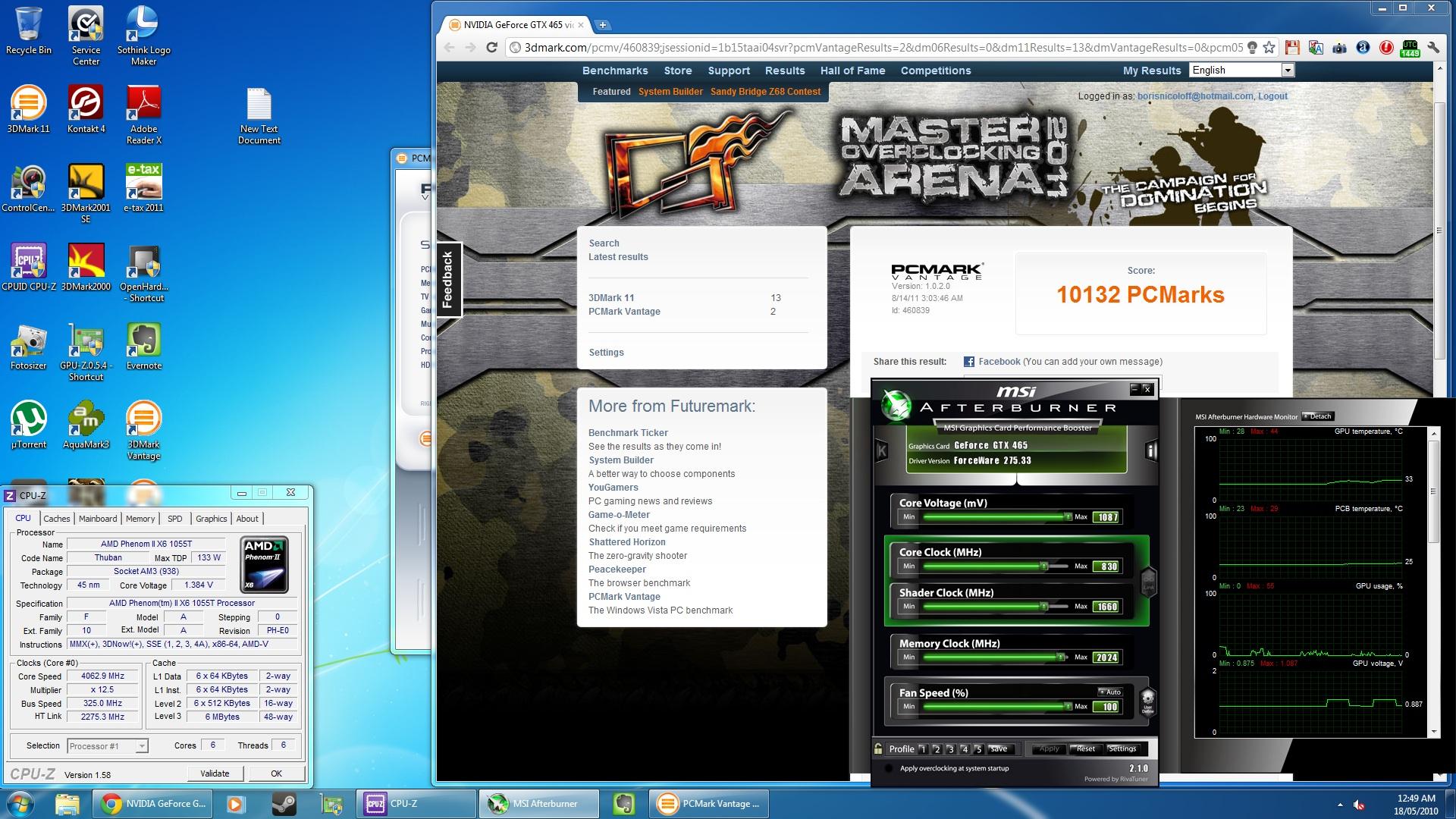This screenshot has height=819, width=1456.
Task: Open the Windows Start menu
Action: [22, 804]
